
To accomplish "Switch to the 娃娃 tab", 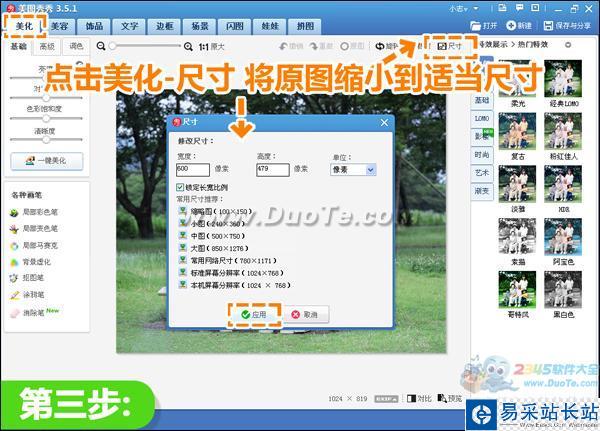I will click(x=270, y=26).
